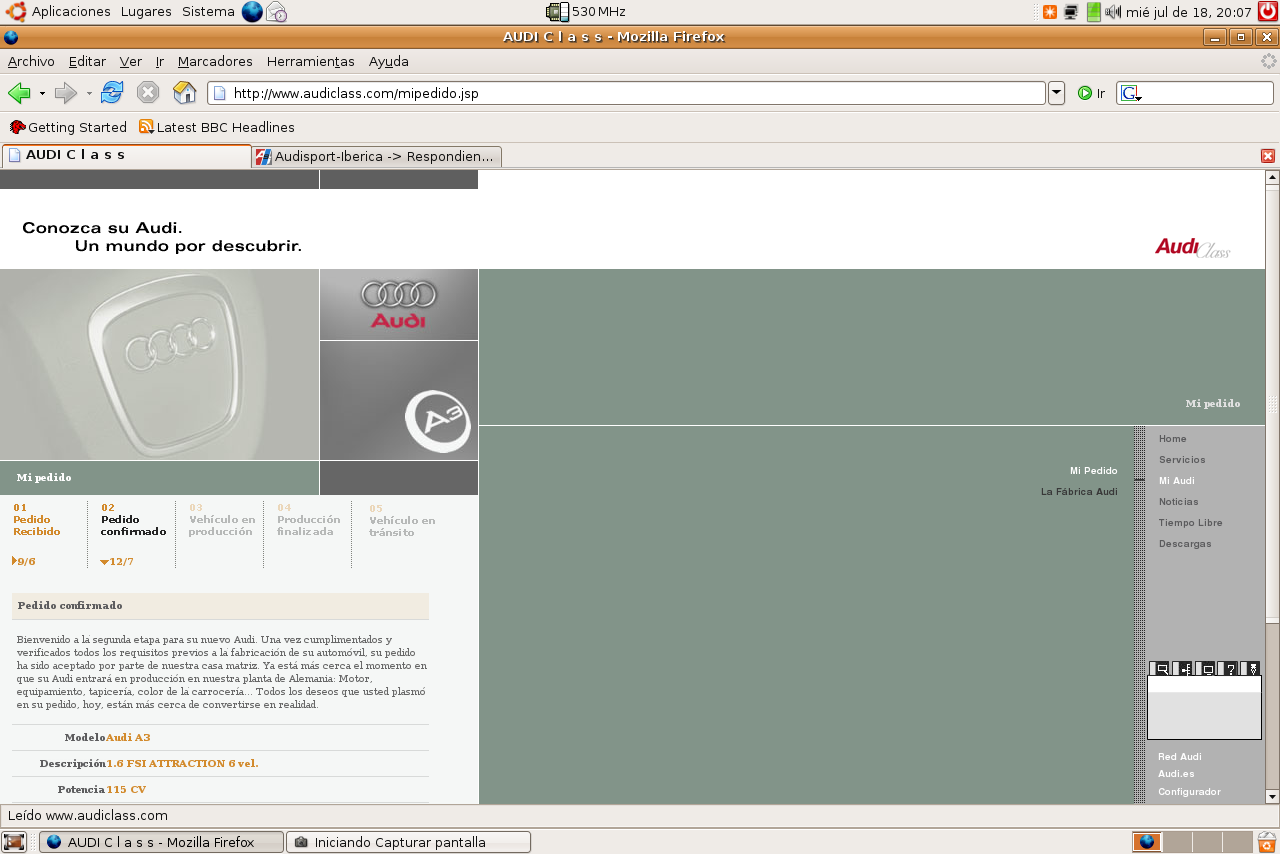Click the Ir (Go) button
Viewport: 1280px width, 854px height.
[1091, 93]
